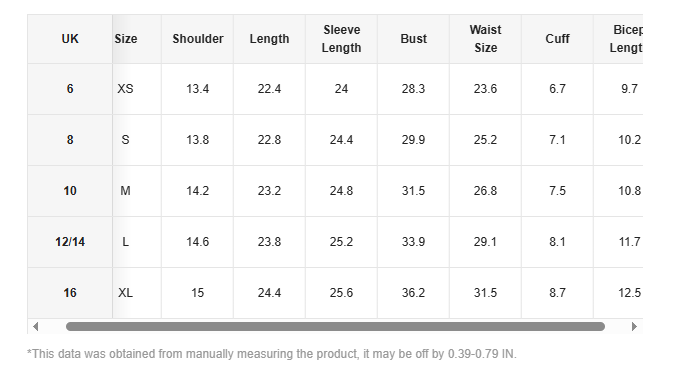This screenshot has width=682, height=366.
Task: Click the 13.8 shoulder value for S
Action: click(197, 140)
